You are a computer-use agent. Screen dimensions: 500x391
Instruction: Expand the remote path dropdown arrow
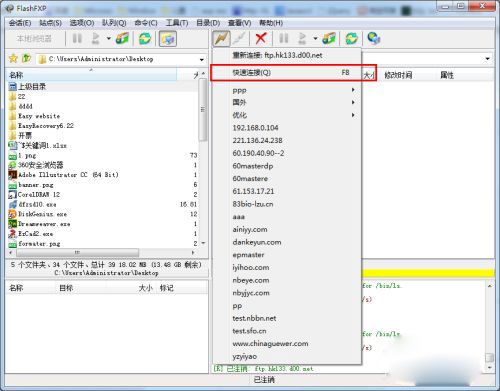(x=488, y=59)
